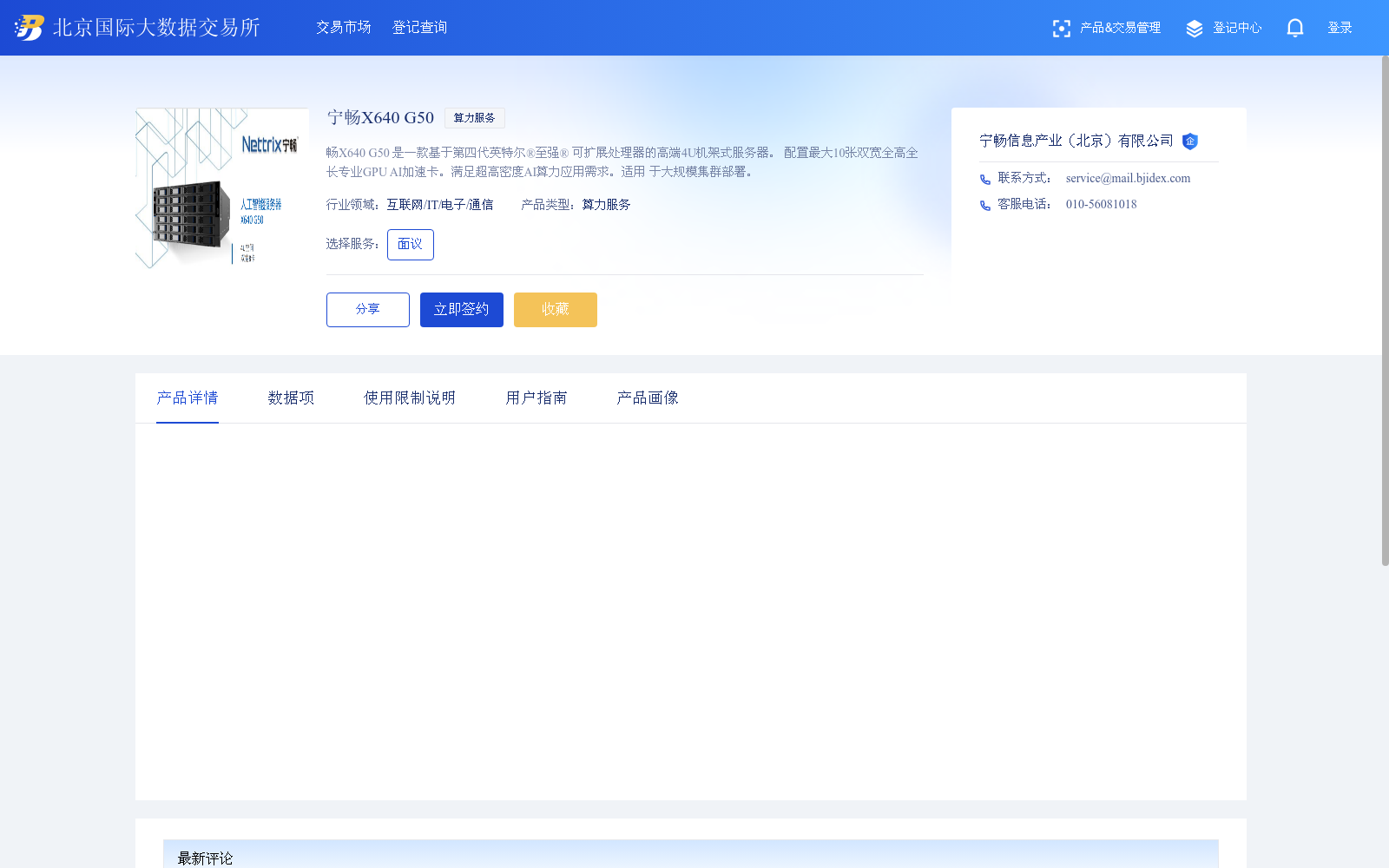Click the Nettrix product thumbnail image
The width and height of the screenshot is (1389, 868).
point(222,188)
